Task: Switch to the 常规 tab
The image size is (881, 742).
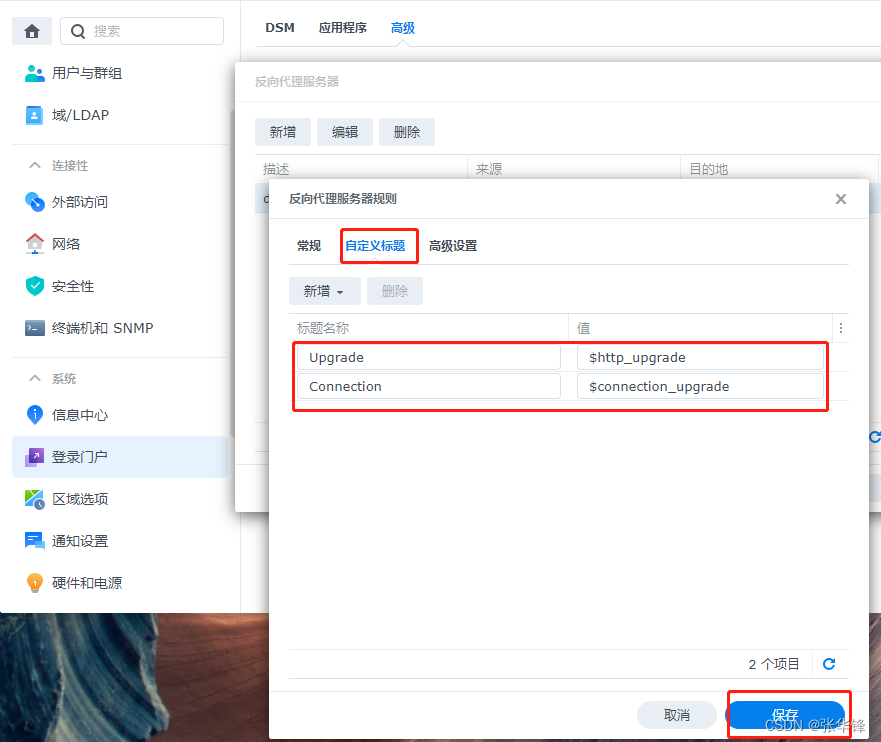Action: [309, 245]
